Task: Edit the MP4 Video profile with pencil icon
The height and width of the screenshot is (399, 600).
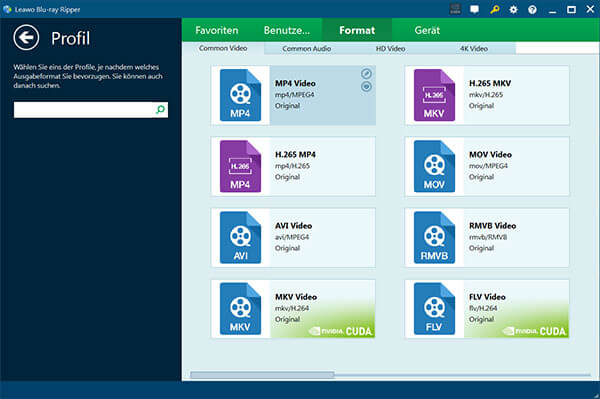Action: 366,73
